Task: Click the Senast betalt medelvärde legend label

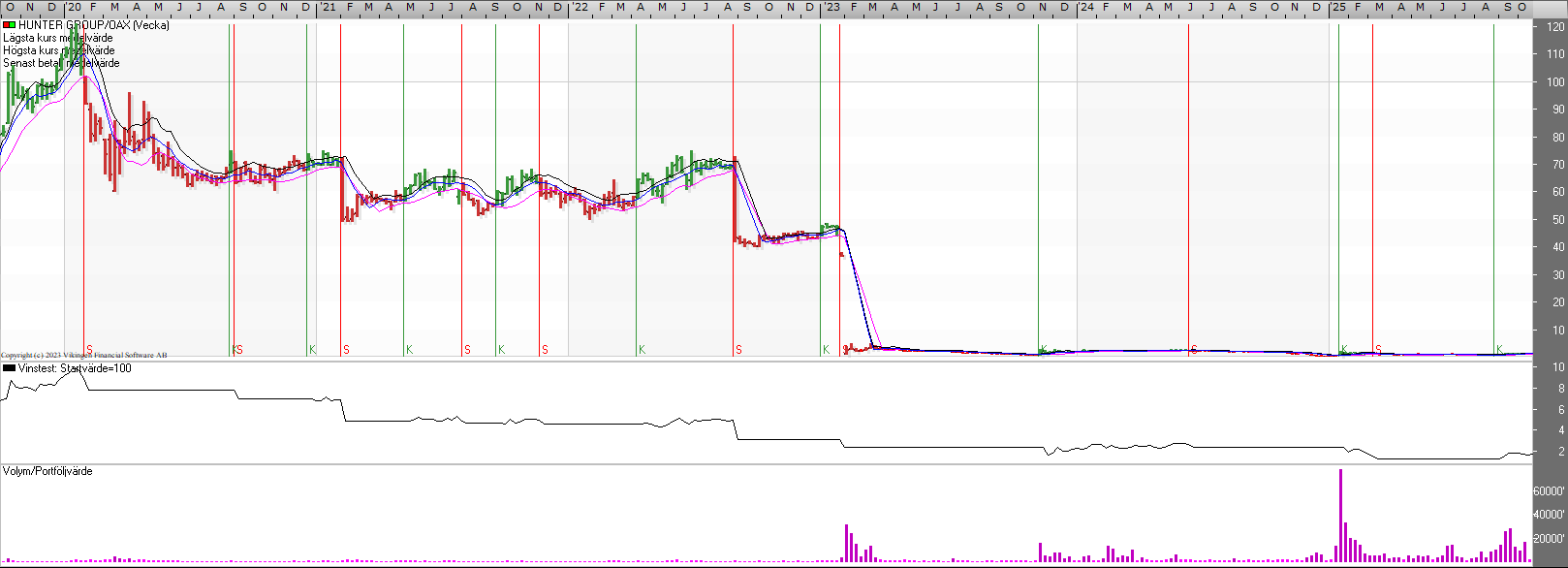Action: 62,63
